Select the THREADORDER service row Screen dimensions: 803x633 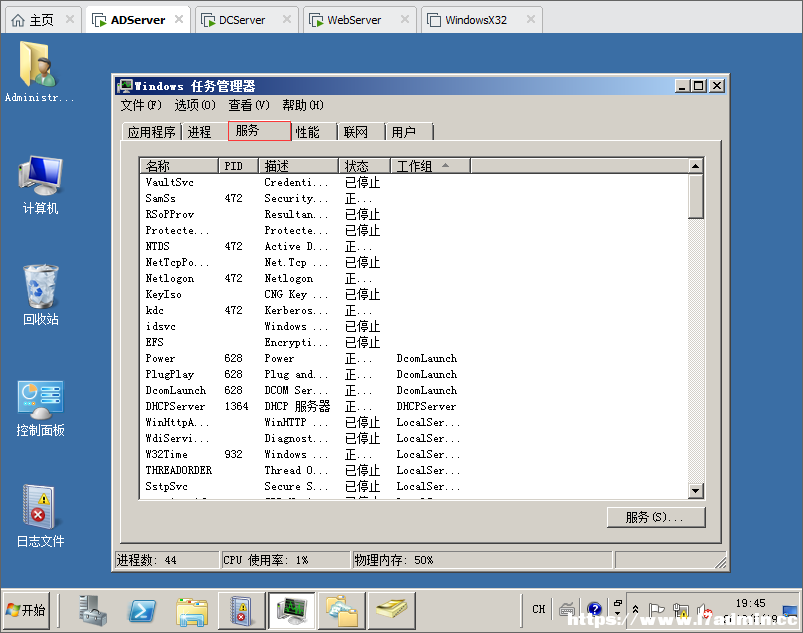point(414,470)
